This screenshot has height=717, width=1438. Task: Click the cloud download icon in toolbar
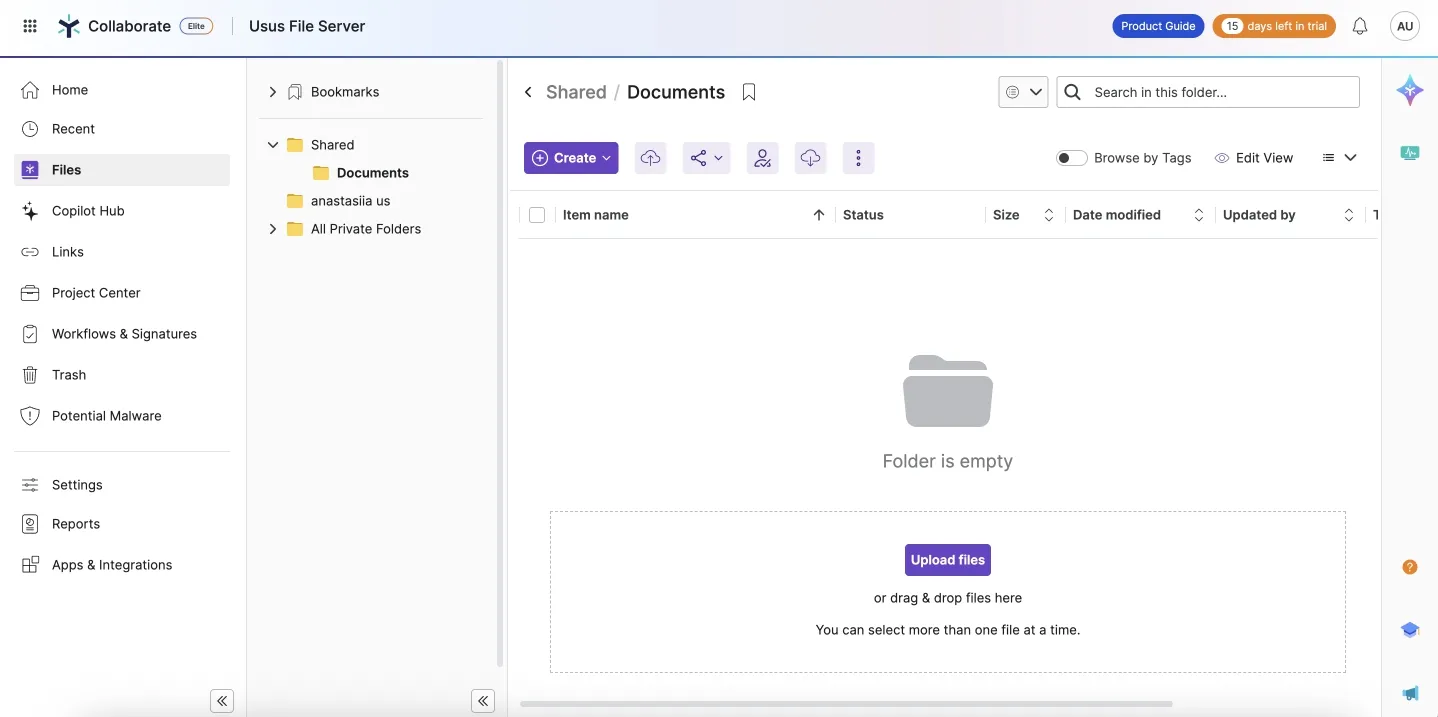[x=810, y=157]
